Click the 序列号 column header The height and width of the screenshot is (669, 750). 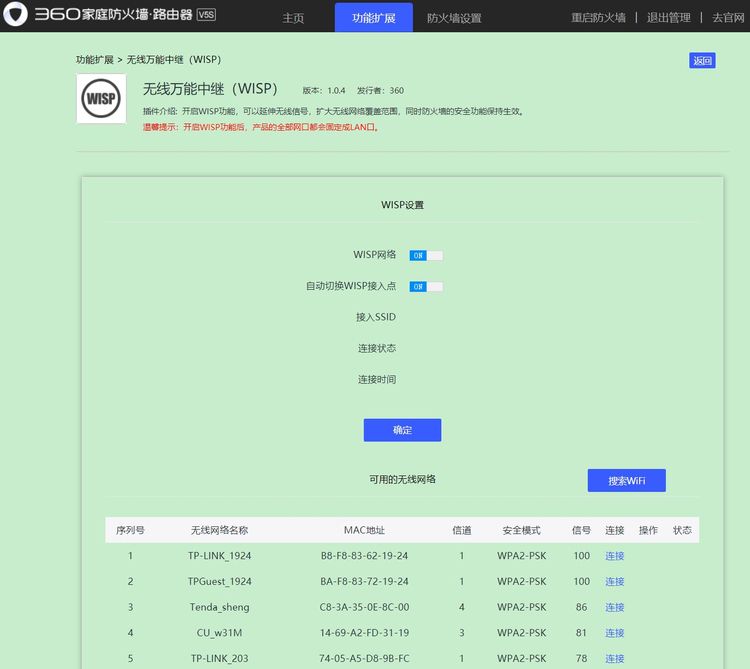[x=130, y=530]
